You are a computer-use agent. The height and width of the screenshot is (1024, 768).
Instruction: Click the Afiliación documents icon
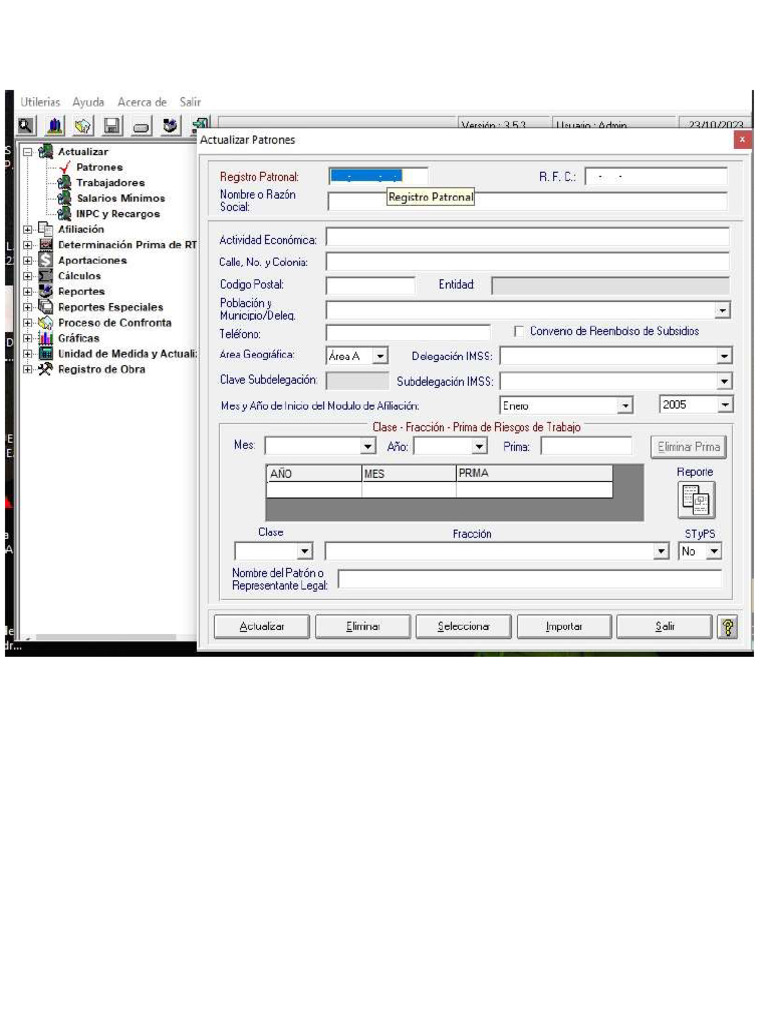(45, 229)
